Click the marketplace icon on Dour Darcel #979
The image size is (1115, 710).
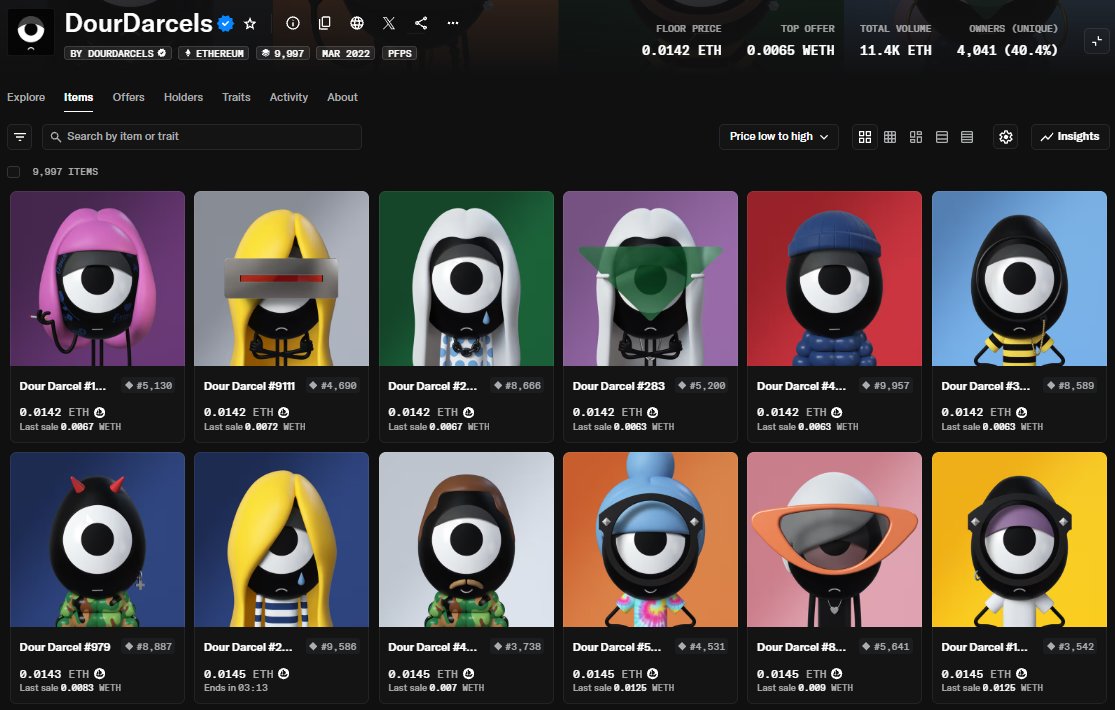[100, 674]
